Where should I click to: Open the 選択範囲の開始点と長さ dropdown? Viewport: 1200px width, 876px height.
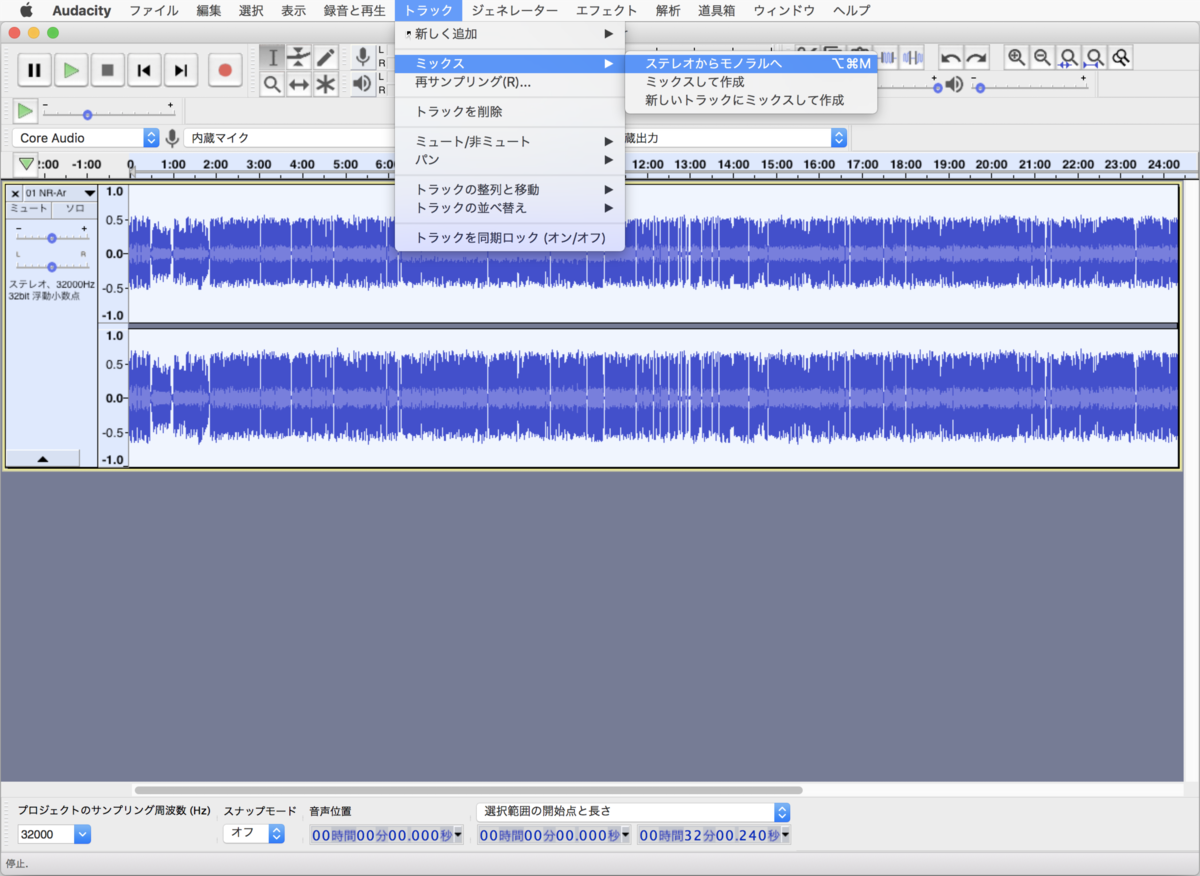633,812
